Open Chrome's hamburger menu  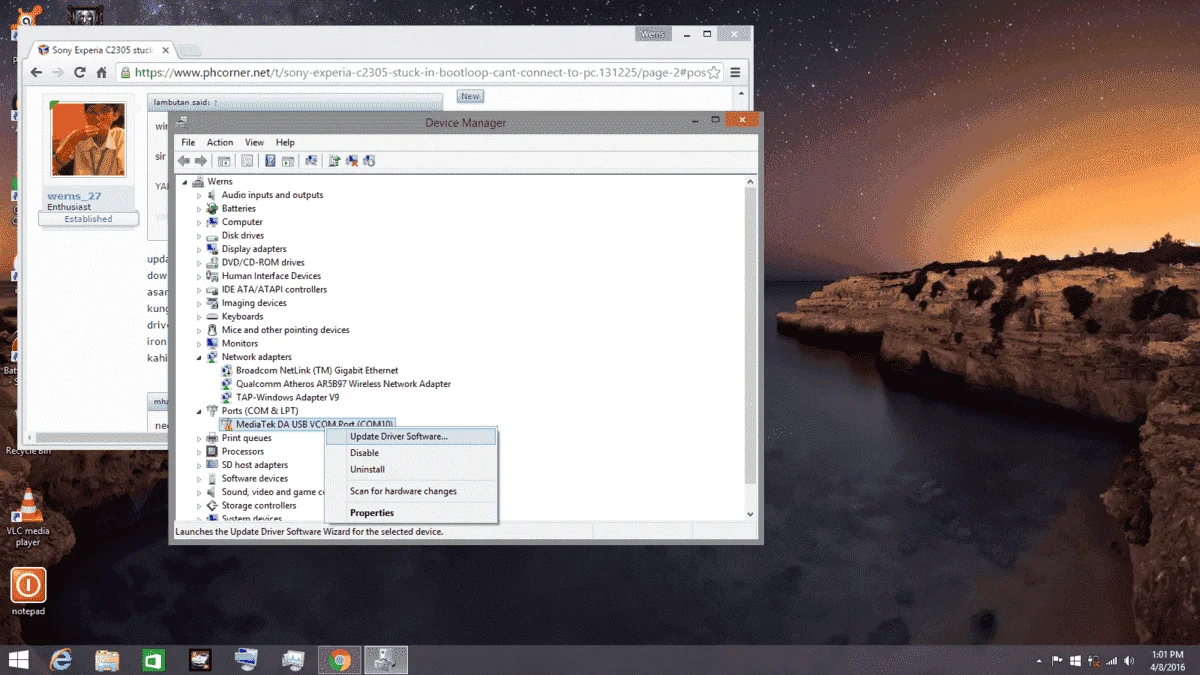tap(736, 73)
